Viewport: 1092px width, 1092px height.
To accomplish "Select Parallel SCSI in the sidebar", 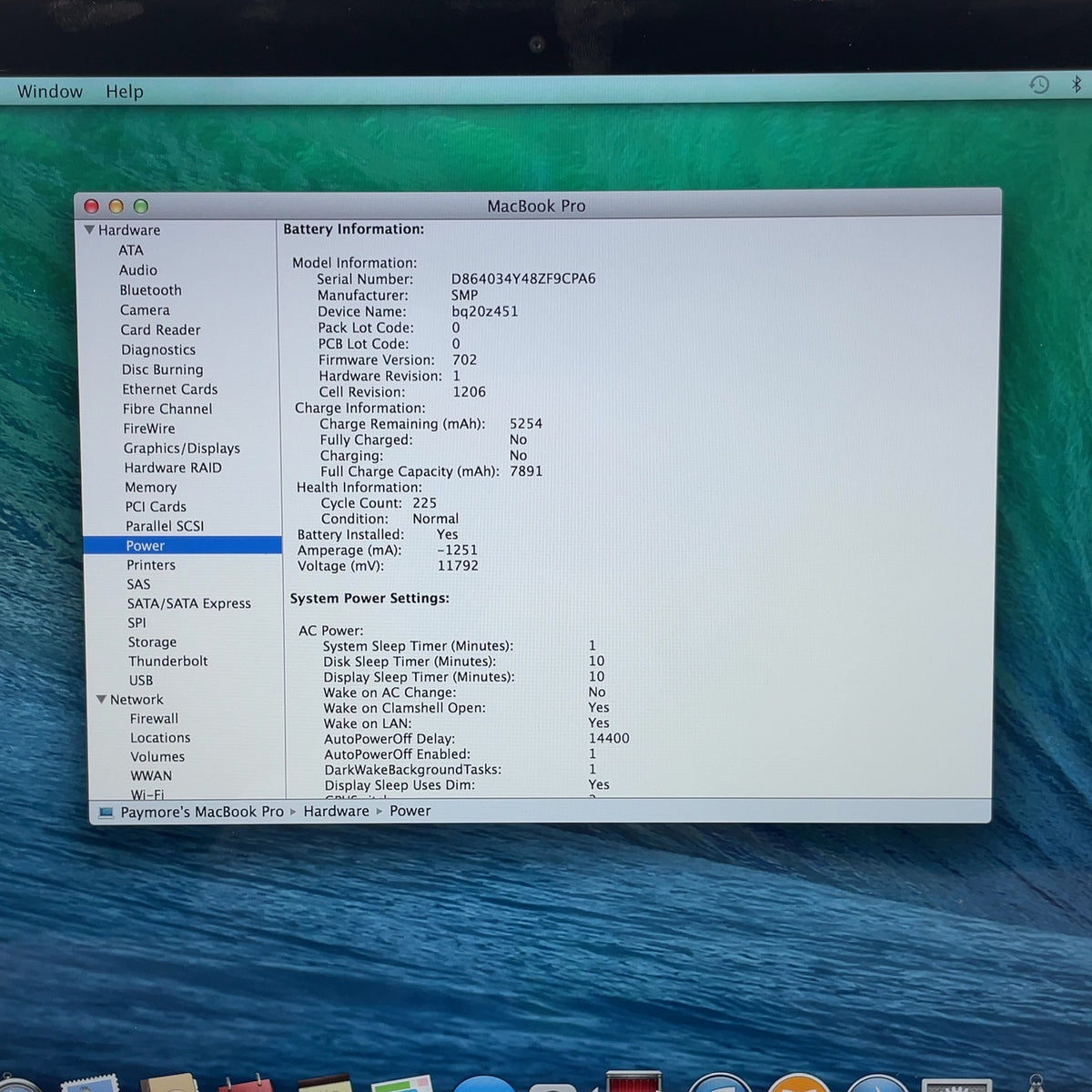I will pos(165,526).
